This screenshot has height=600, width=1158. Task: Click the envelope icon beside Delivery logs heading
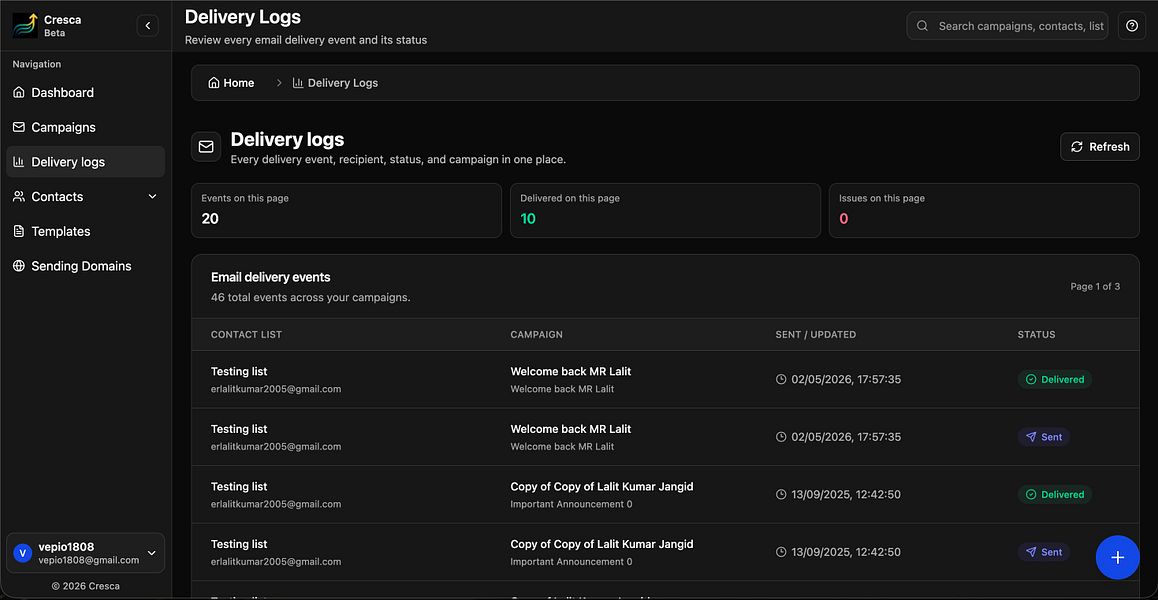206,146
